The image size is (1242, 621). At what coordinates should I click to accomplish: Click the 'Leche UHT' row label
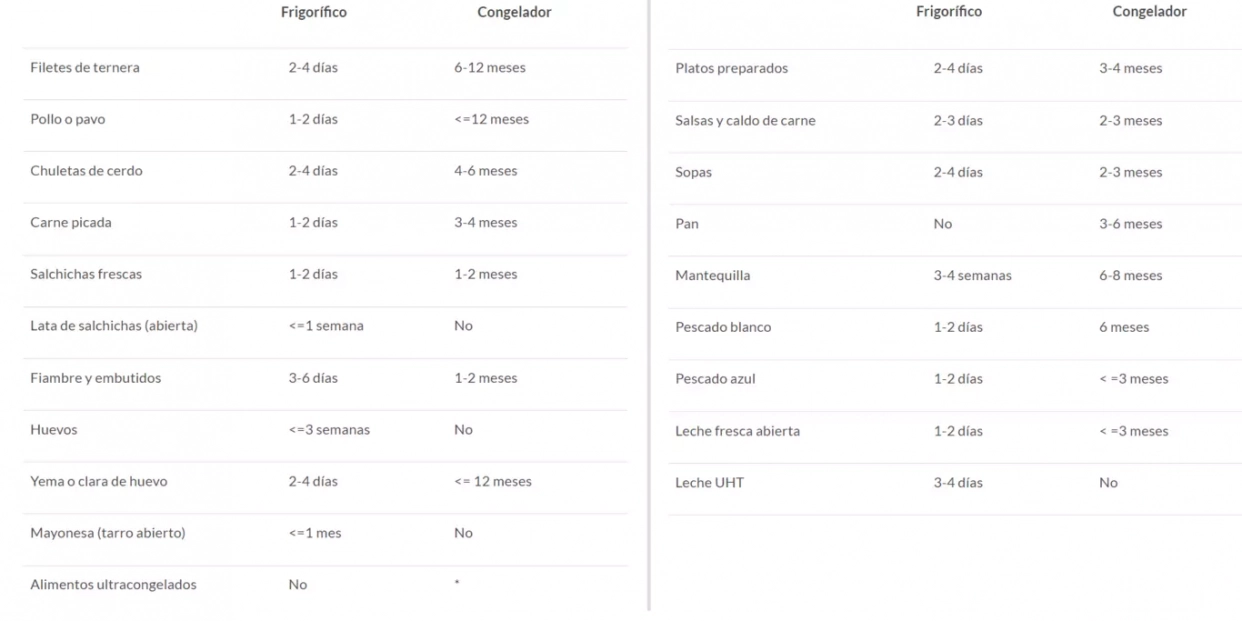709,483
